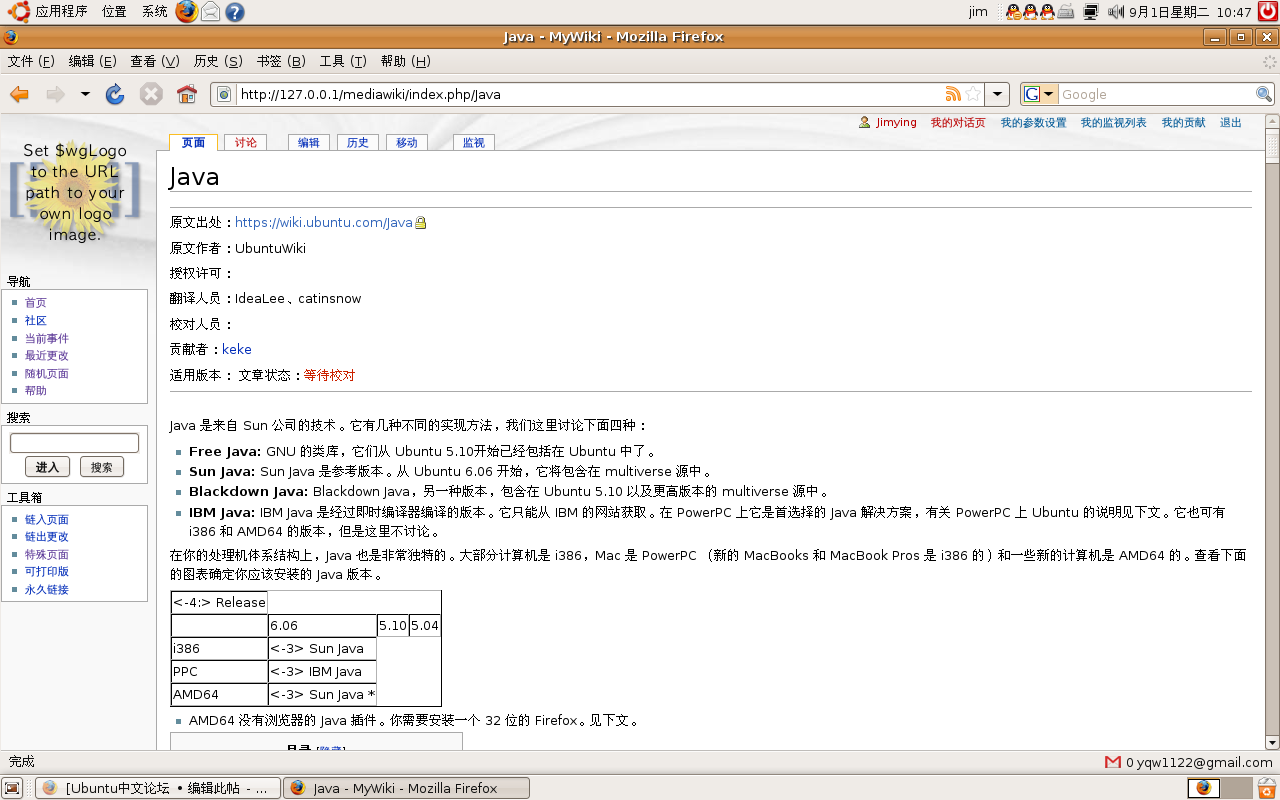Viewport: 1280px width, 800px height.
Task: Click the page favicon in the URL bar
Action: pyautogui.click(x=224, y=94)
